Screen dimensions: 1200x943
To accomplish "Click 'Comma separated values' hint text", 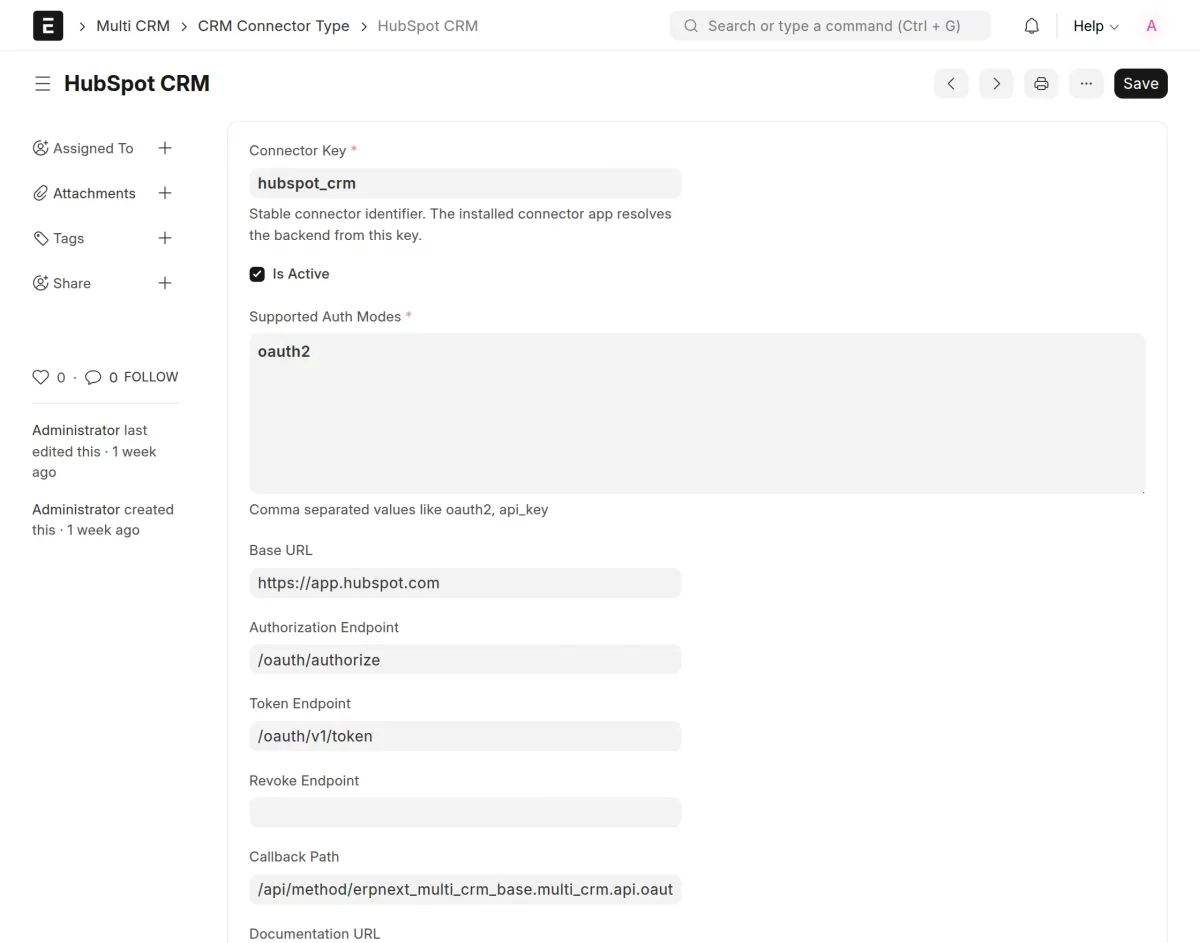I will pos(398,509).
